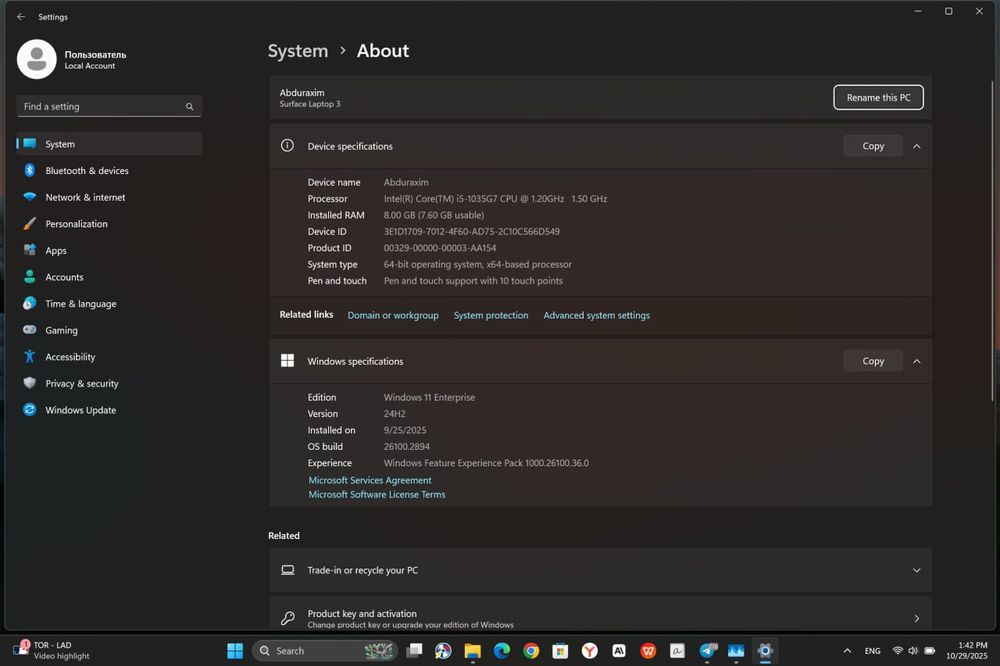
Task: Expand Trade-in or recycle your PC
Action: [600, 570]
